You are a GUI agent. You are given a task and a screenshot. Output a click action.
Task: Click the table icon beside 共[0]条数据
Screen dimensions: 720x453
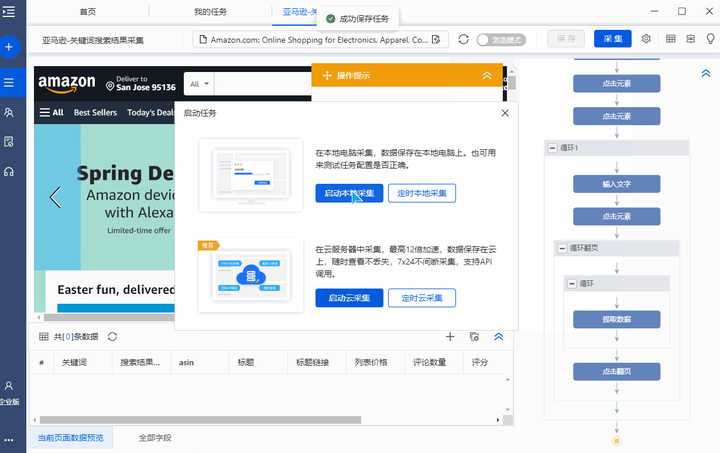coord(44,336)
